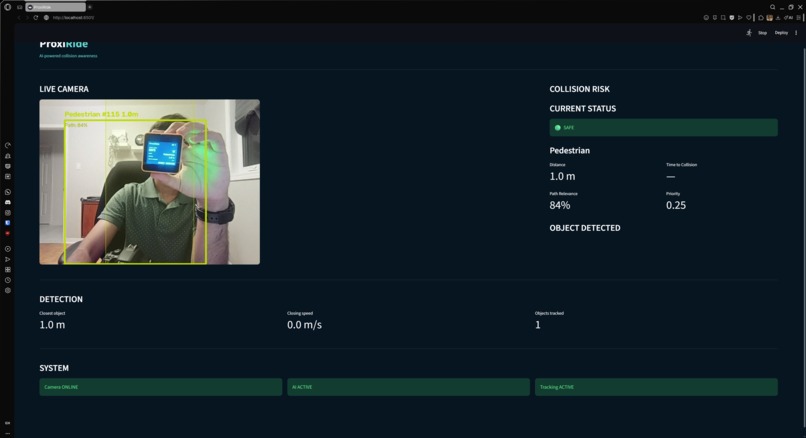Stop the running Streamlit app
806x438 pixels.
tap(762, 33)
